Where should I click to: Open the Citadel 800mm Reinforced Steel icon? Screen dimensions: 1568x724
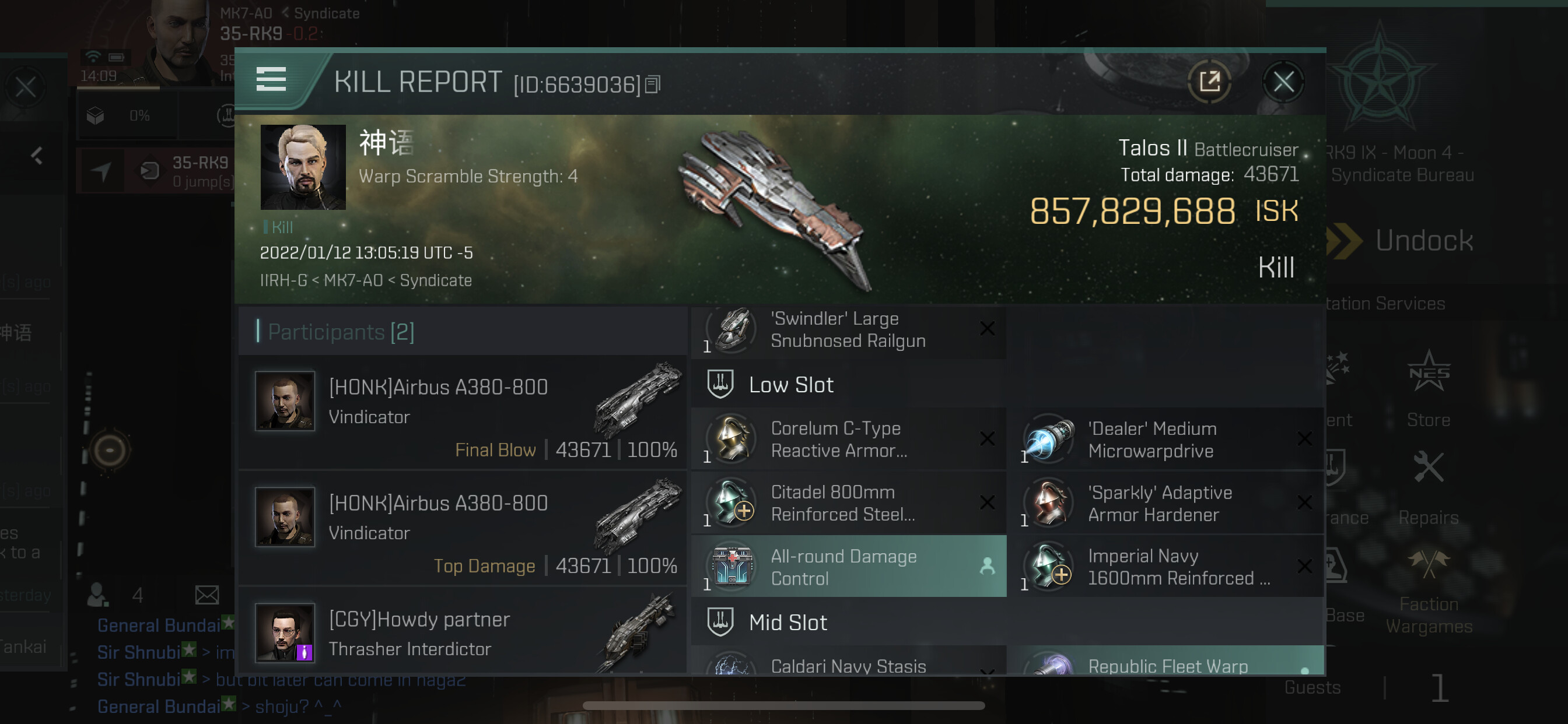(x=732, y=502)
